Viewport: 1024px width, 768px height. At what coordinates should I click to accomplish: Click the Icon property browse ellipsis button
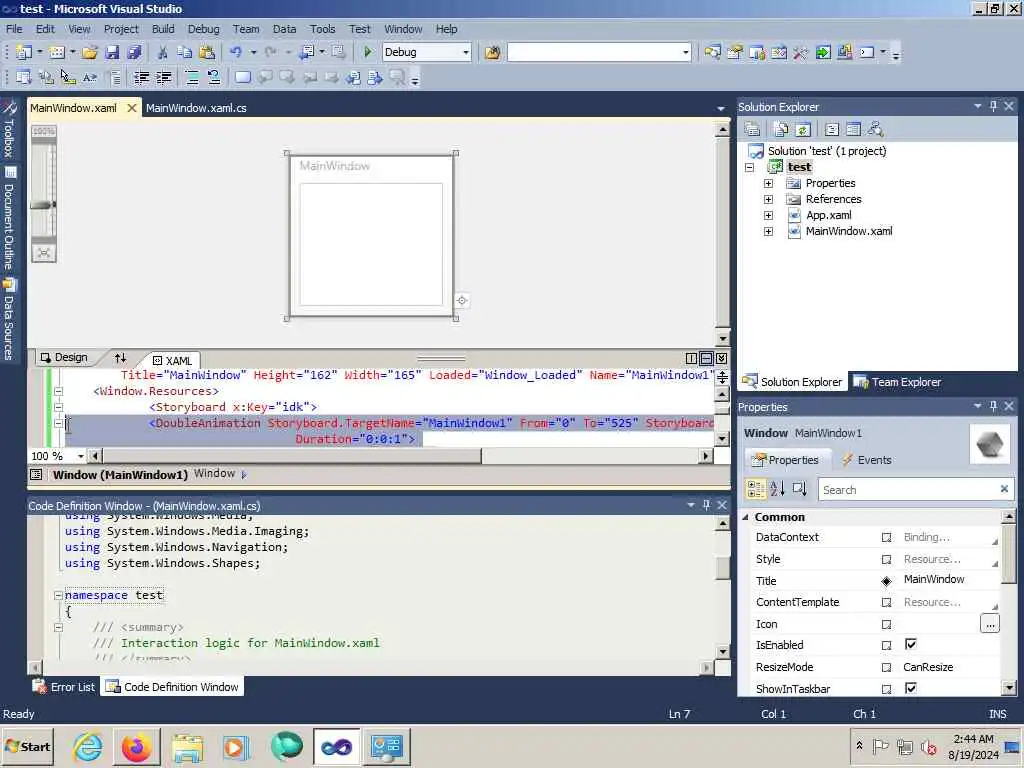tap(990, 624)
